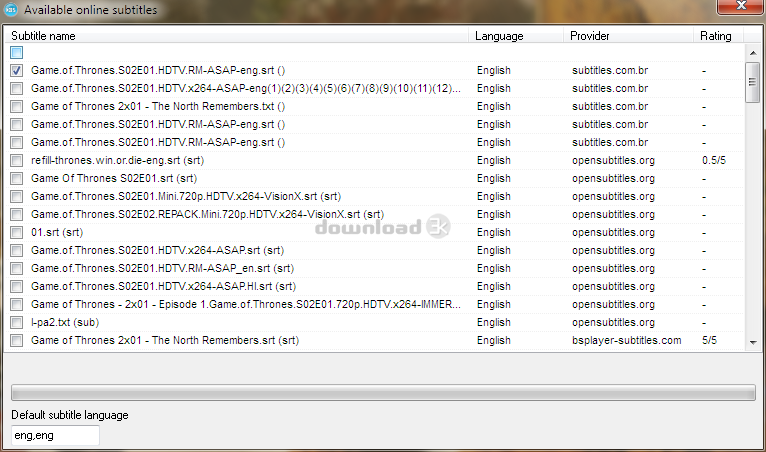Click the subtitle list scrollbar down arrow
This screenshot has width=766, height=452.
[x=753, y=343]
